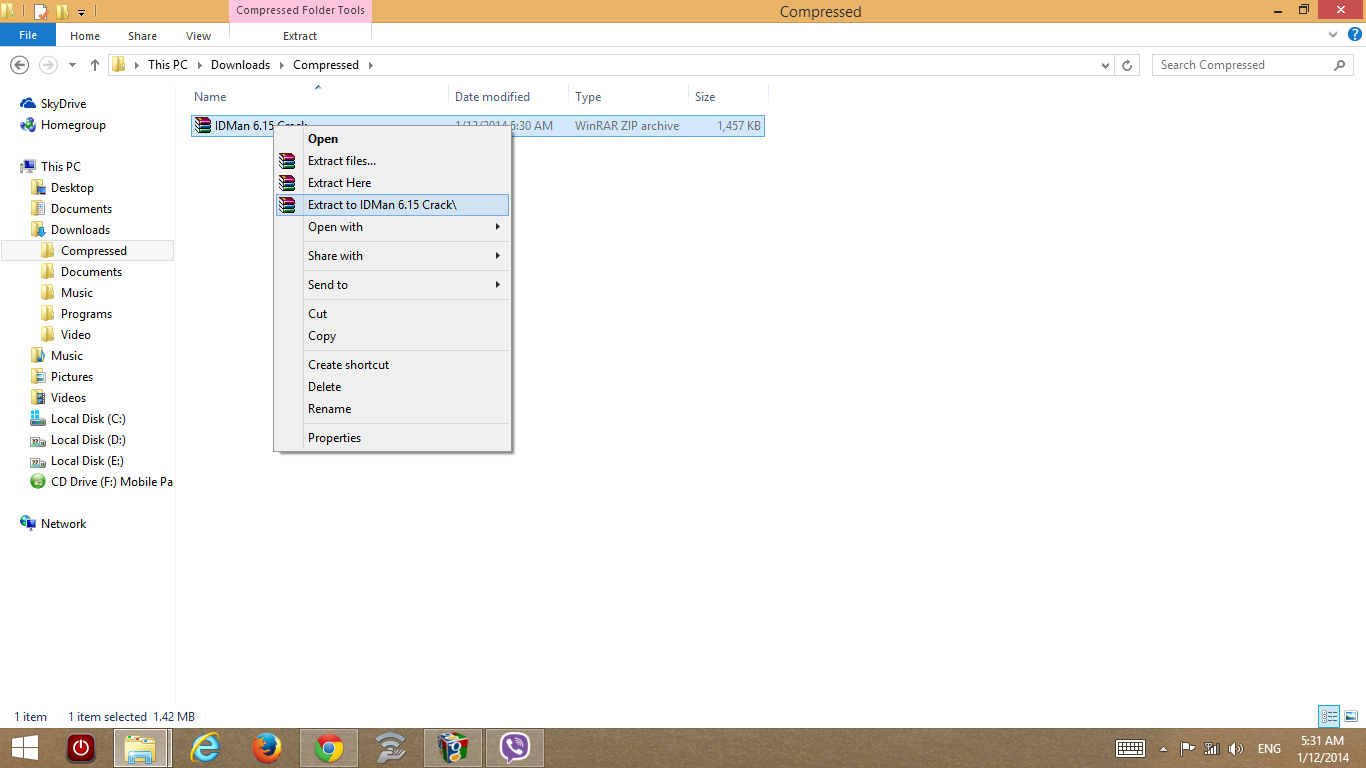Switch to the Home ribbon tab
This screenshot has height=768, width=1366.
(x=85, y=36)
